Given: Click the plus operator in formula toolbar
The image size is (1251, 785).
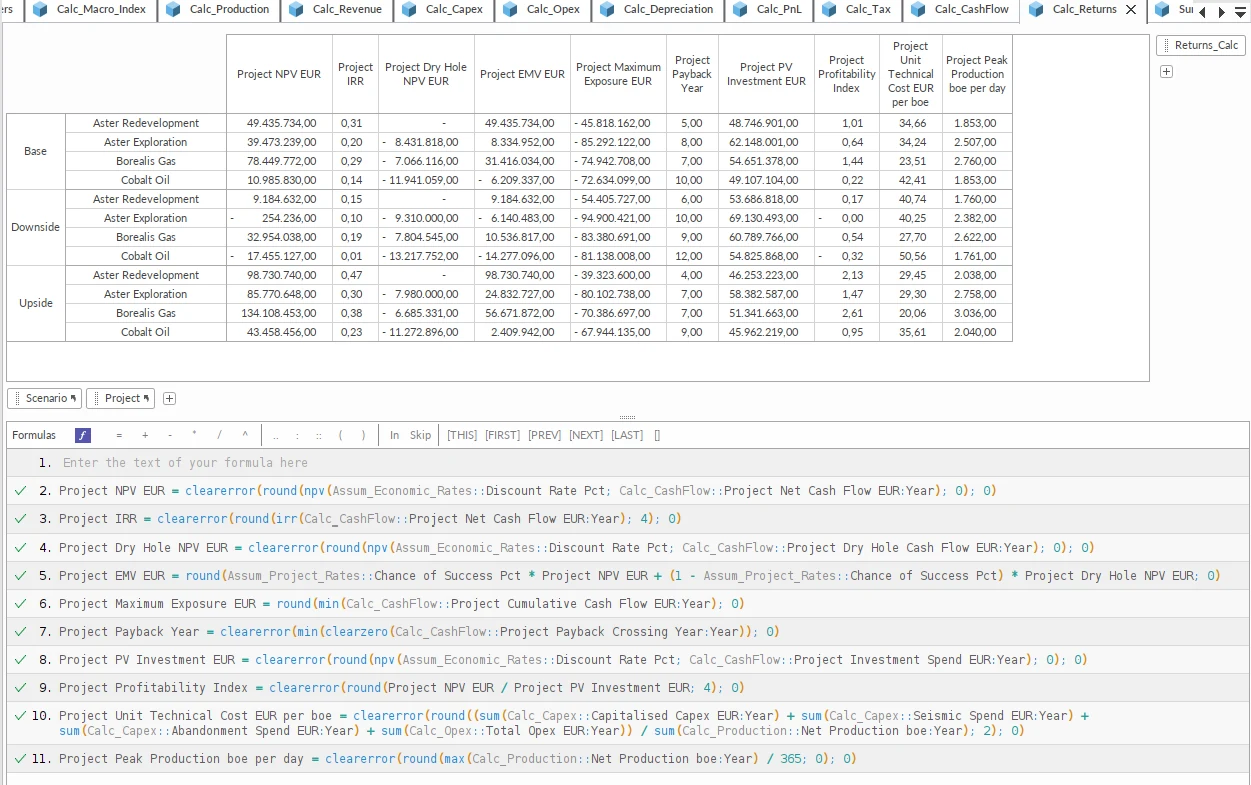Looking at the screenshot, I should click(x=145, y=435).
